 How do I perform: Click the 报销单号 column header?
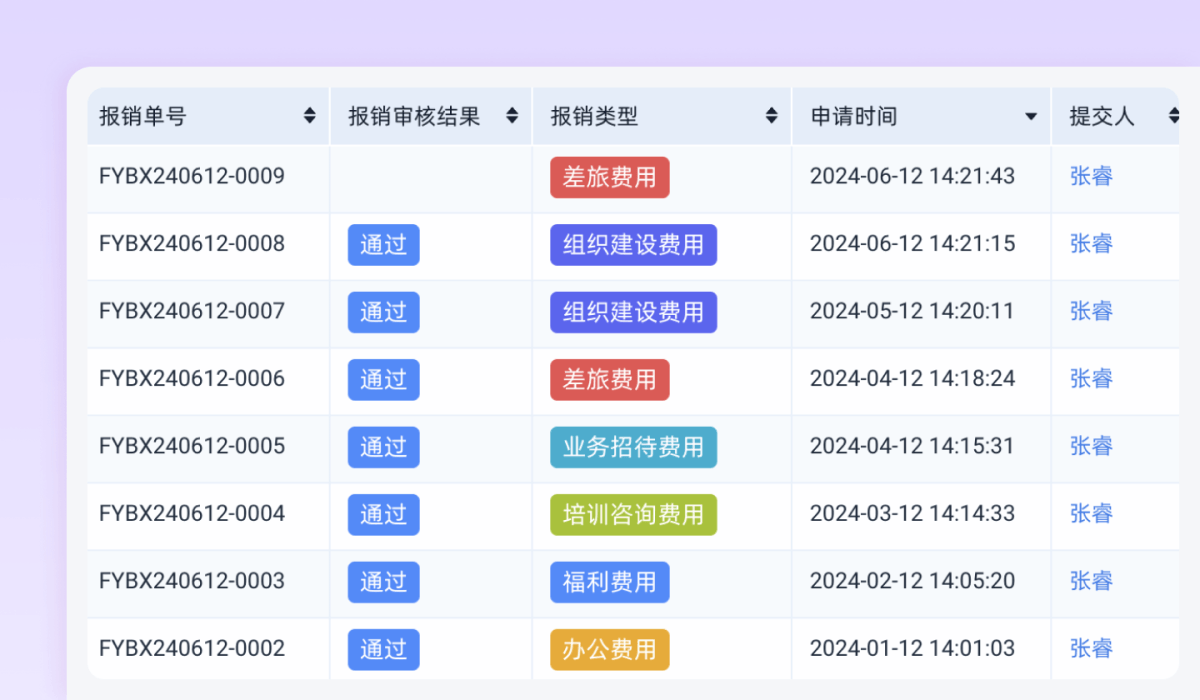[208, 116]
